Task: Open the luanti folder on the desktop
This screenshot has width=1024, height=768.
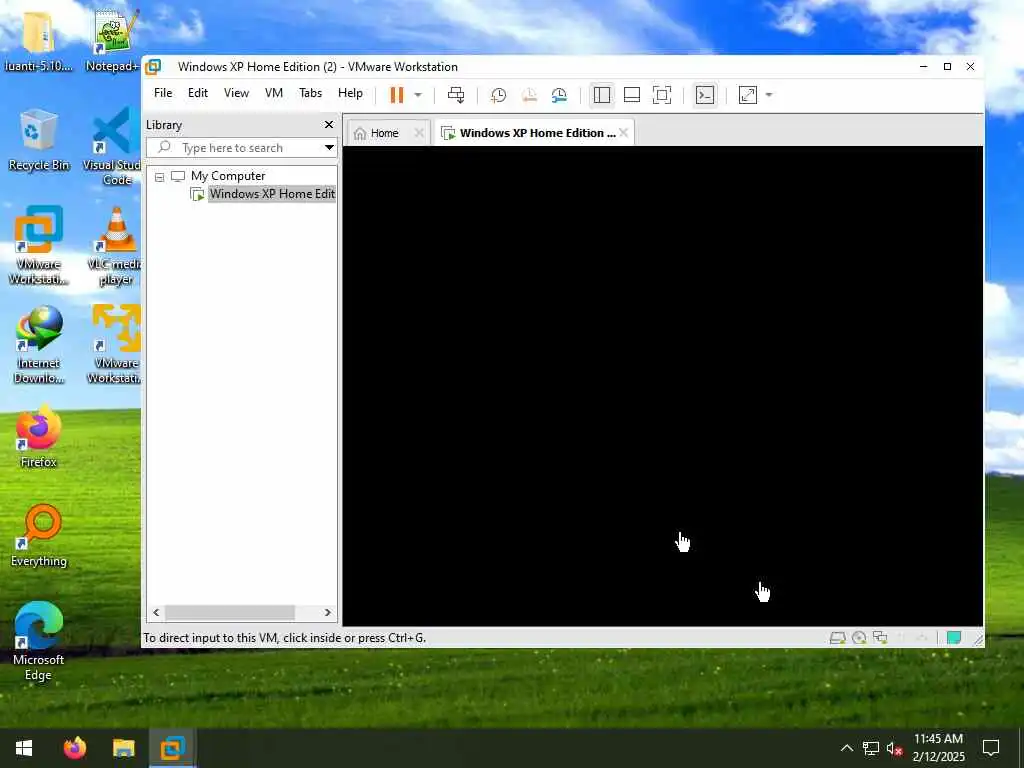Action: click(38, 40)
